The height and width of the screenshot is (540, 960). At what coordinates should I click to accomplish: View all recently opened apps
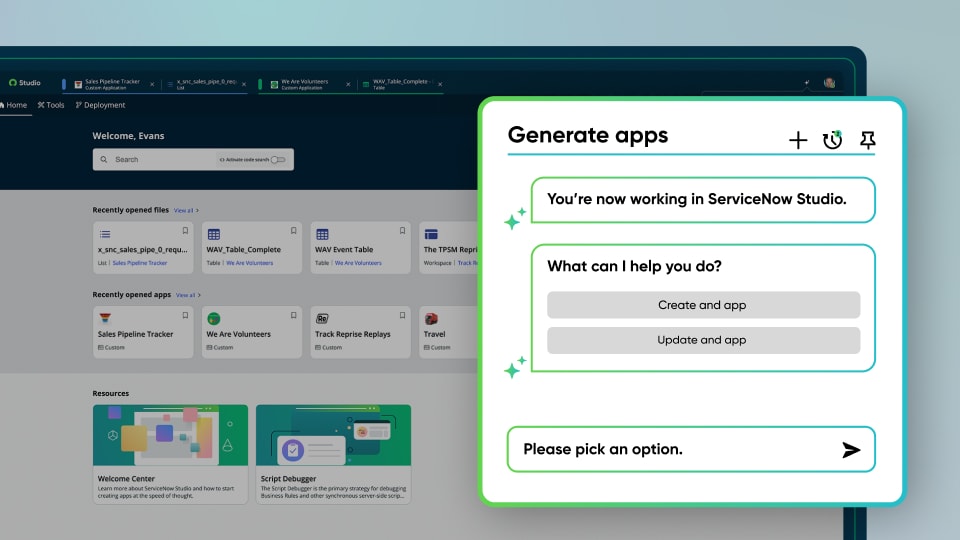pyautogui.click(x=188, y=295)
